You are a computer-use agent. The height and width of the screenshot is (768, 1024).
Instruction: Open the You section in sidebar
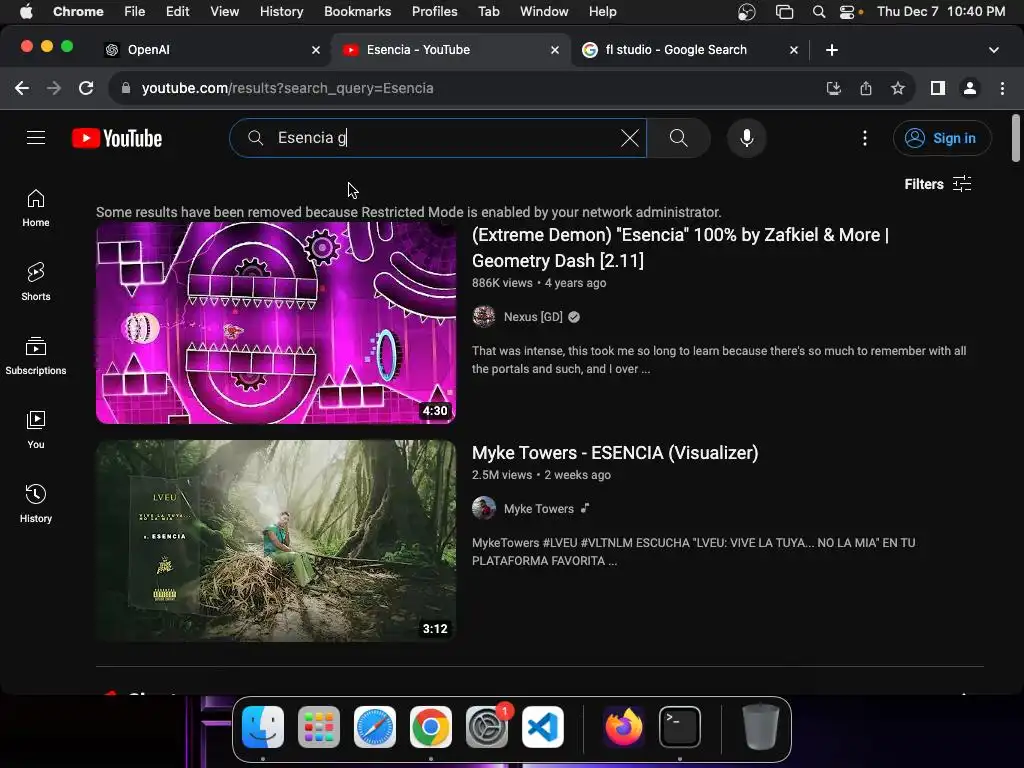click(36, 430)
